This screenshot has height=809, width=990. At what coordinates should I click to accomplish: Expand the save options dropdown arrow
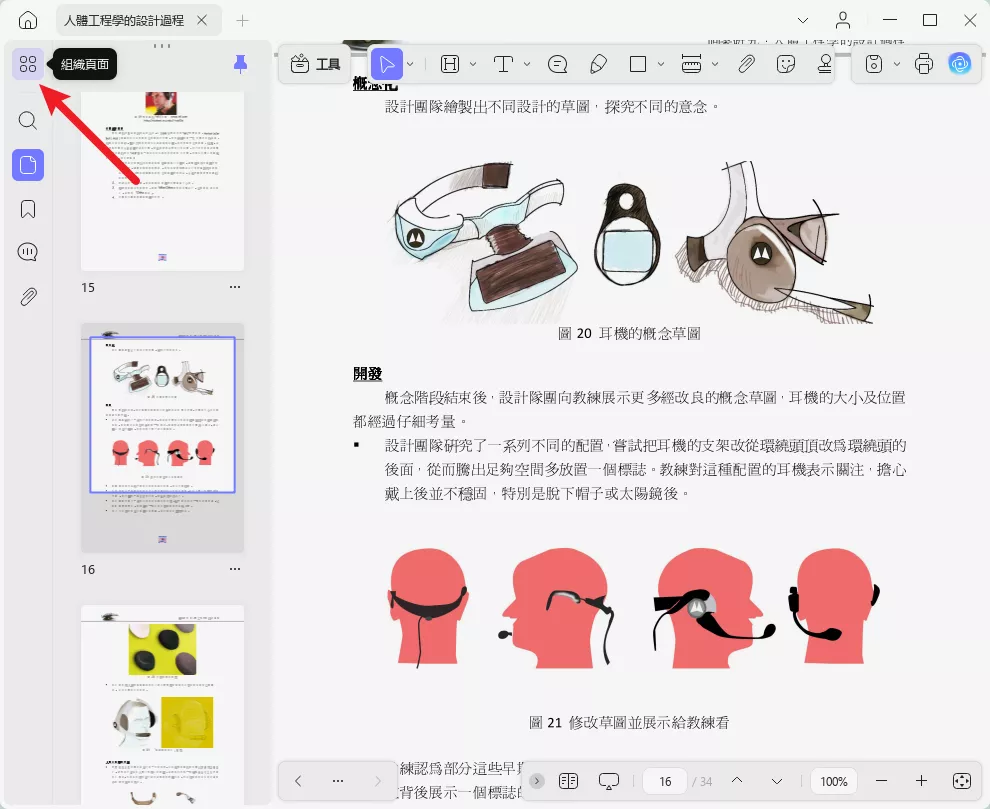(x=897, y=64)
